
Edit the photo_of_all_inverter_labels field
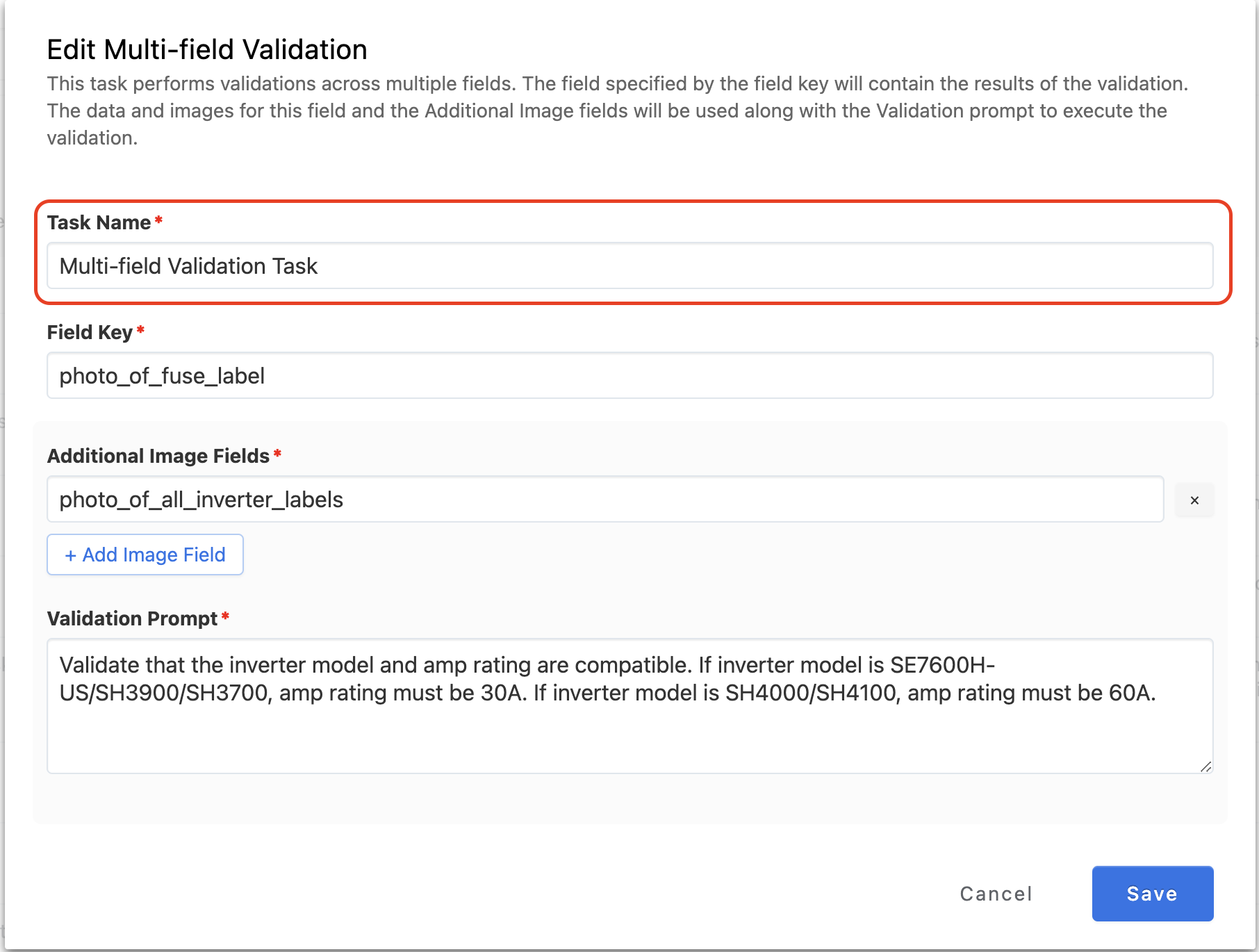tap(604, 500)
